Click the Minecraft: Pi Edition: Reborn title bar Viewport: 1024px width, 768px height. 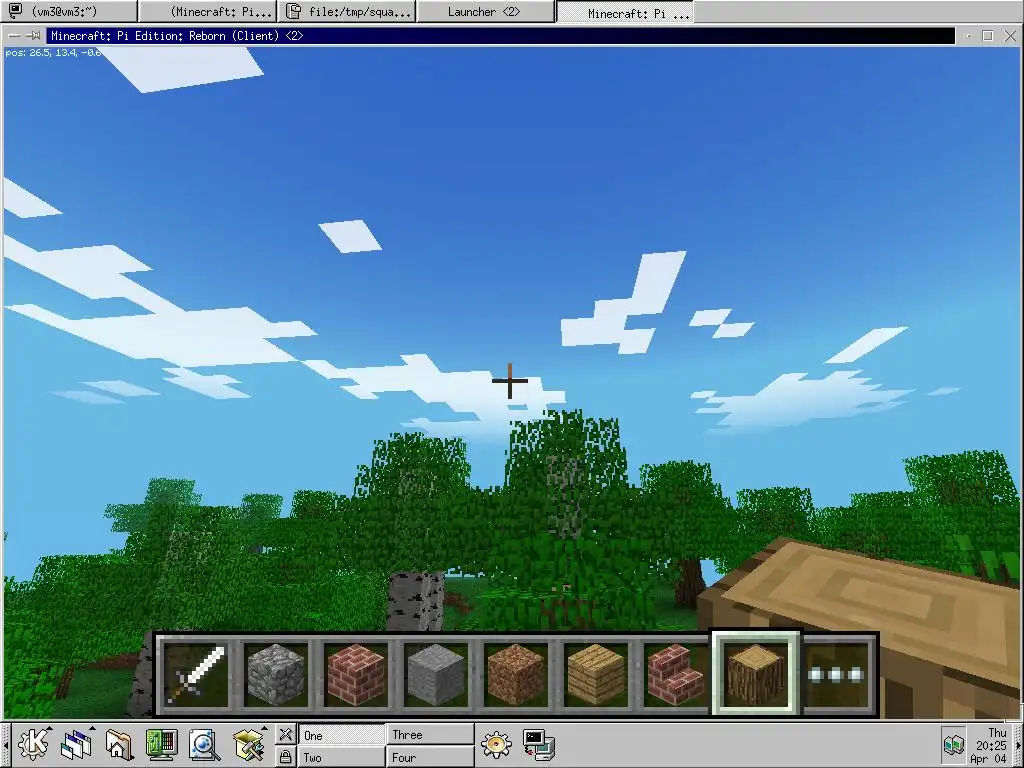[x=500, y=35]
